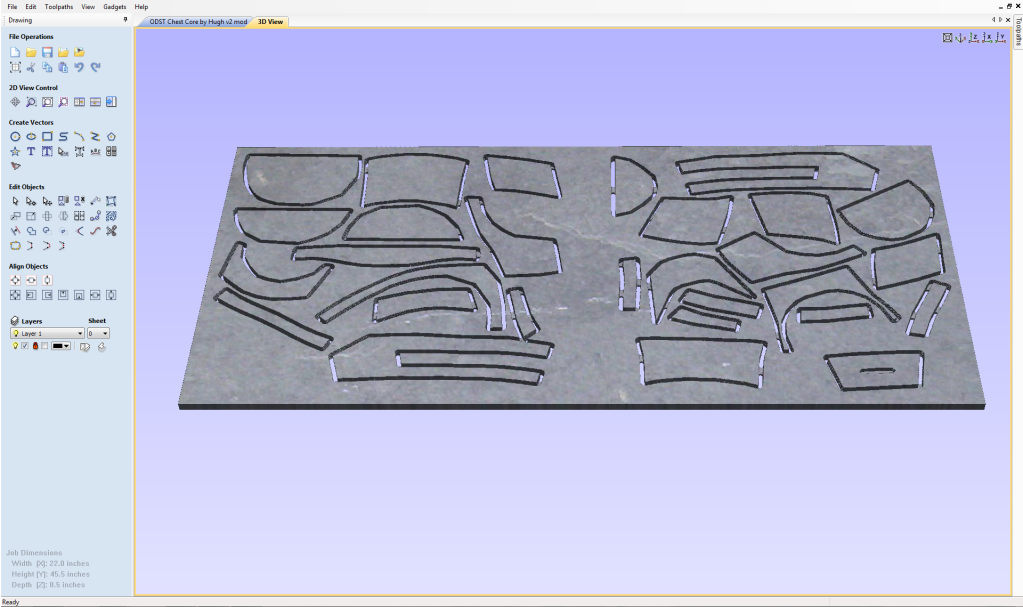Draw Arc tool in Create Vectors
Viewport: 1023px width, 607px height.
(79, 136)
